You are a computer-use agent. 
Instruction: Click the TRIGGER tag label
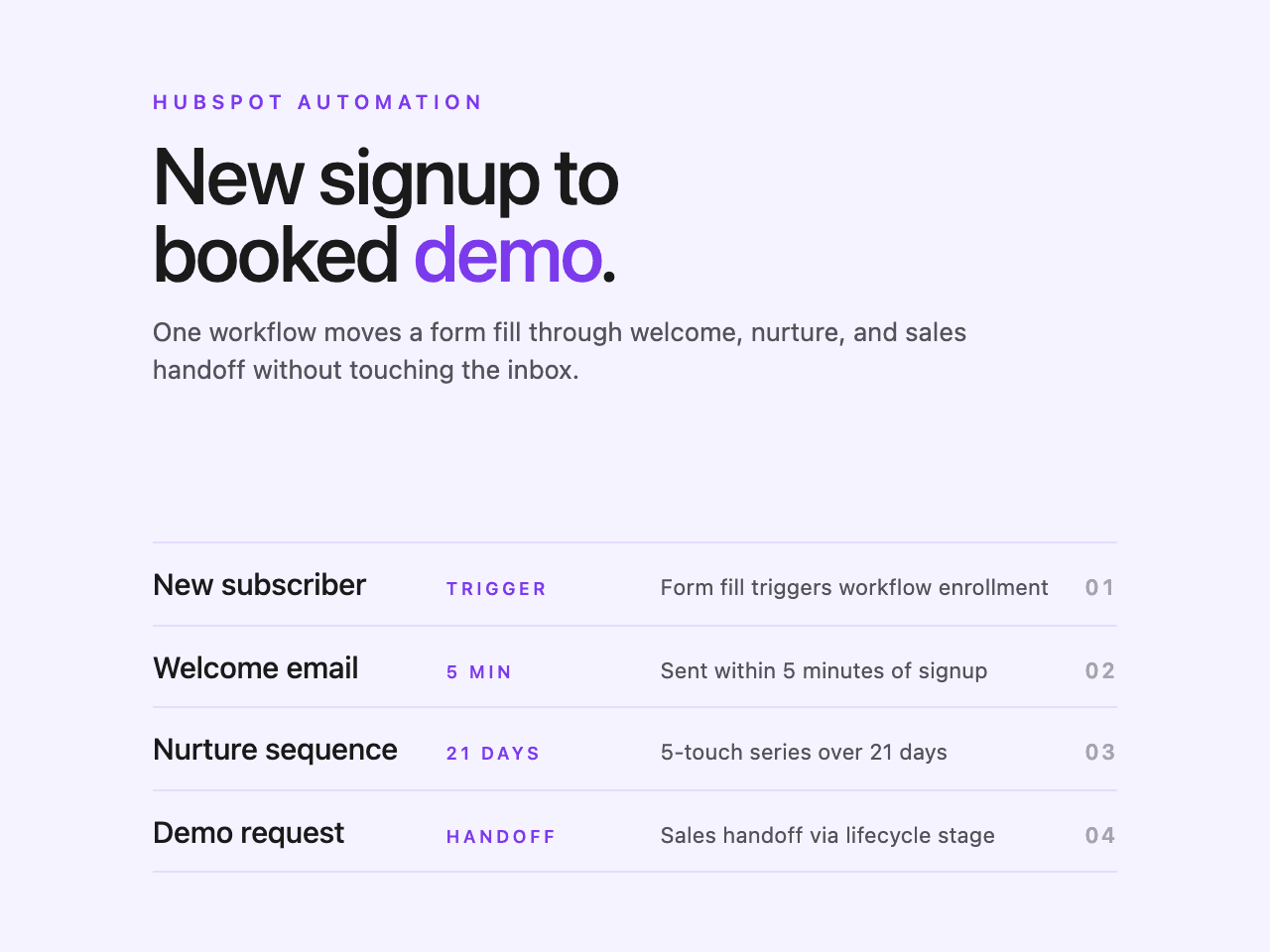496,589
